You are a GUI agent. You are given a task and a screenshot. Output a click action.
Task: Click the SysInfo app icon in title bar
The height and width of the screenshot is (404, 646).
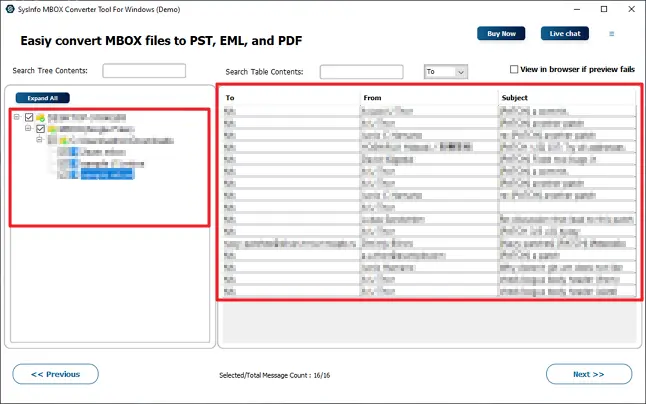point(10,9)
